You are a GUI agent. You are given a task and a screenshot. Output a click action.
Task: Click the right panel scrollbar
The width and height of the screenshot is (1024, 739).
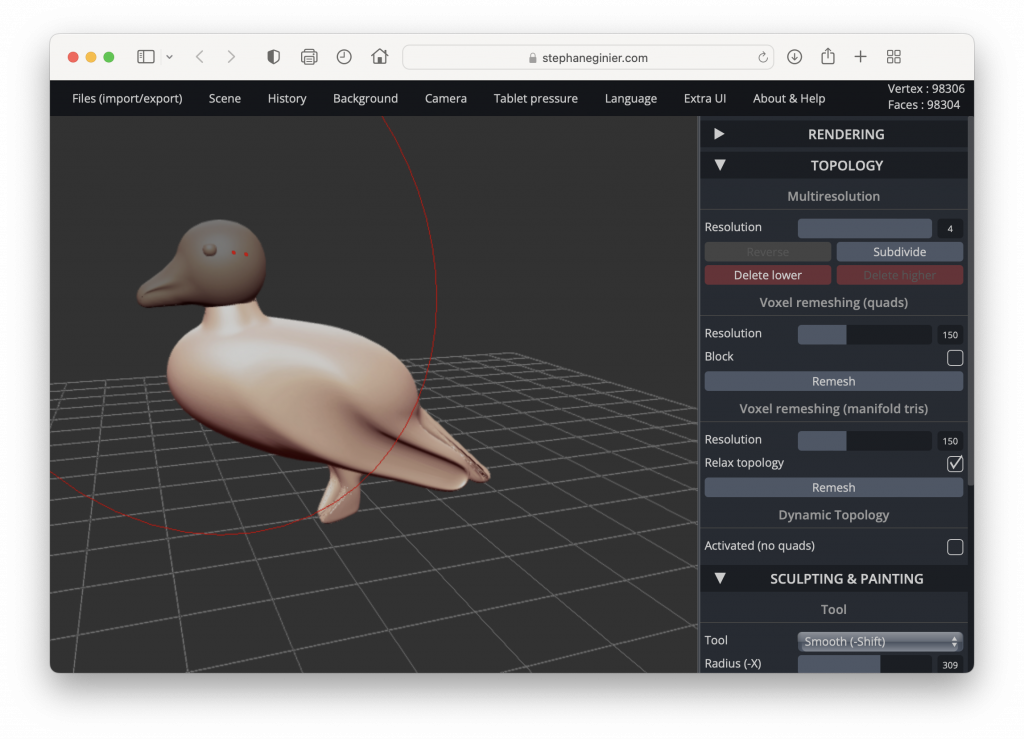(x=970, y=300)
